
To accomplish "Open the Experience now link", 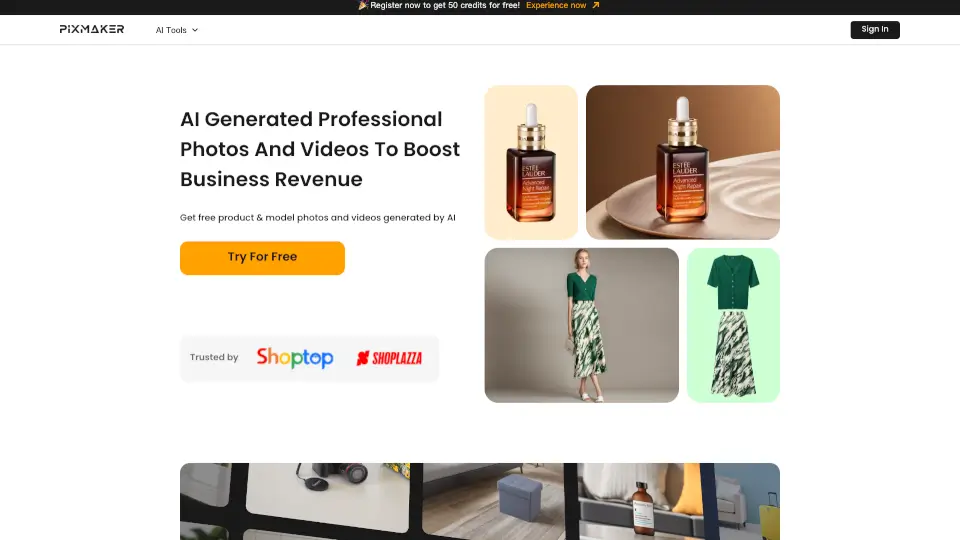I will coord(556,6).
